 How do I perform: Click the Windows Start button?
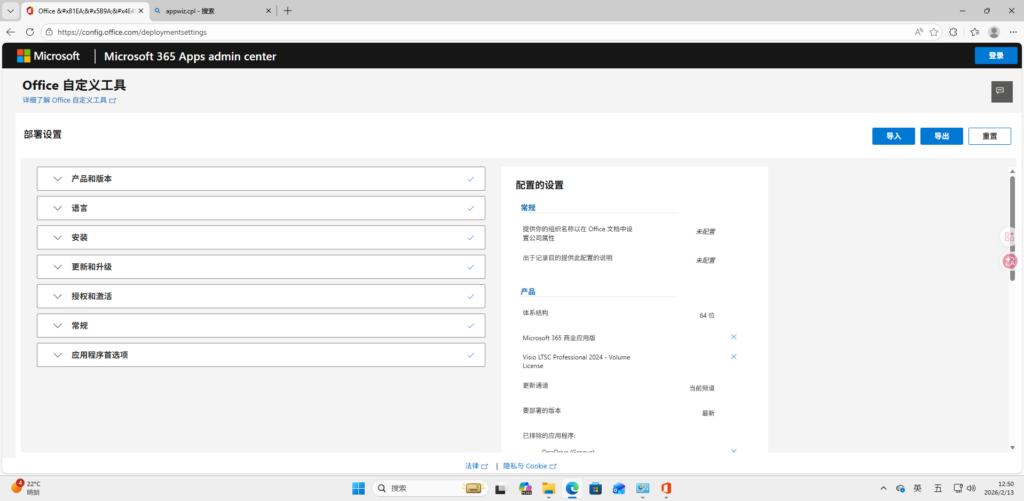(x=358, y=488)
